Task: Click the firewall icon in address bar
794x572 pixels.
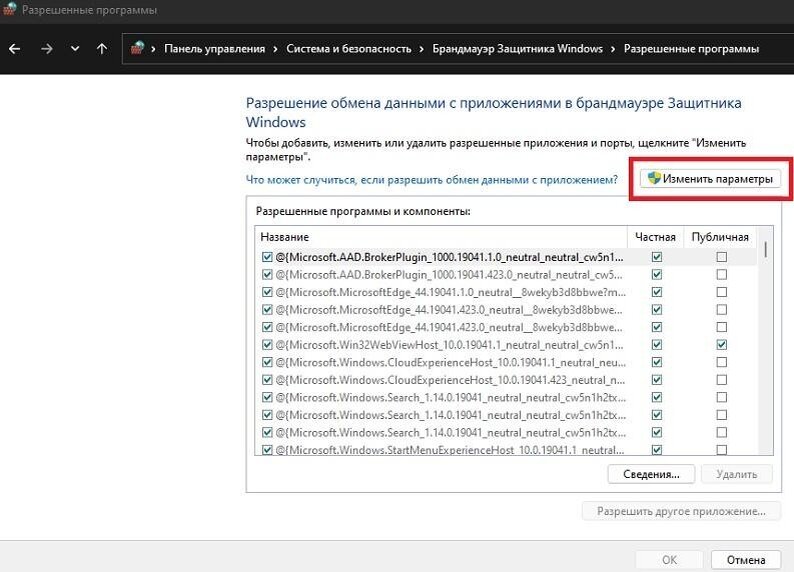Action: pyautogui.click(x=137, y=48)
